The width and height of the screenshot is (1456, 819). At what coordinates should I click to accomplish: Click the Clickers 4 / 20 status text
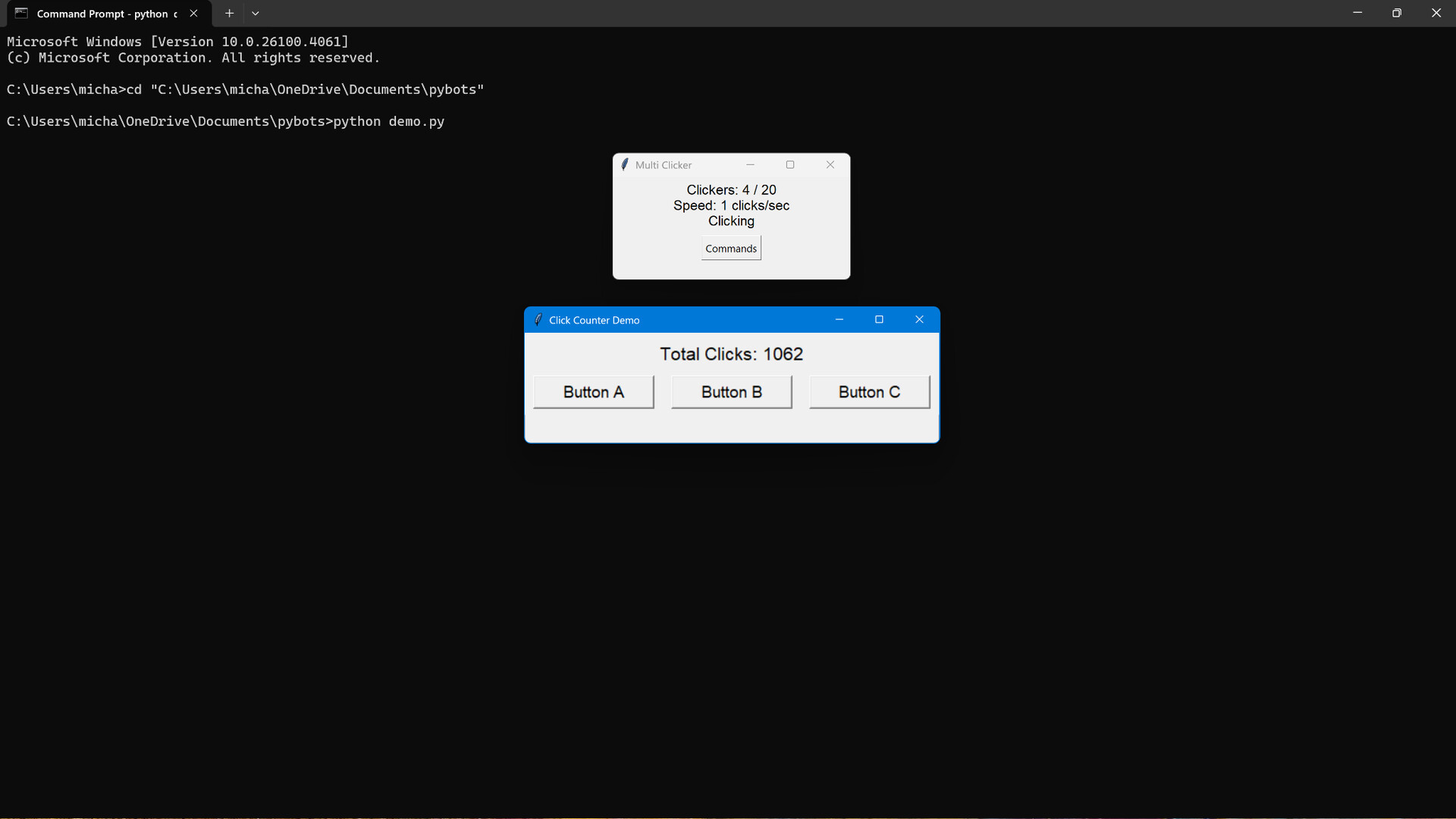point(731,190)
